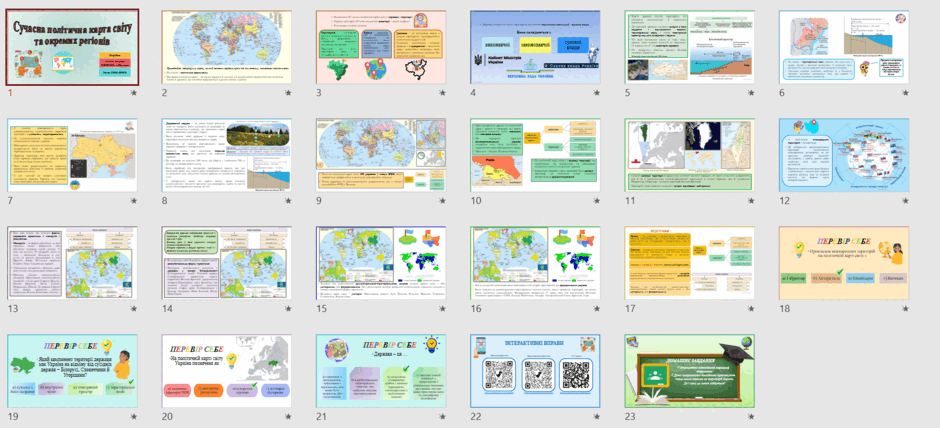Select slide 19 quiz thumbnail
The height and width of the screenshot is (428, 940).
pyautogui.click(x=73, y=371)
